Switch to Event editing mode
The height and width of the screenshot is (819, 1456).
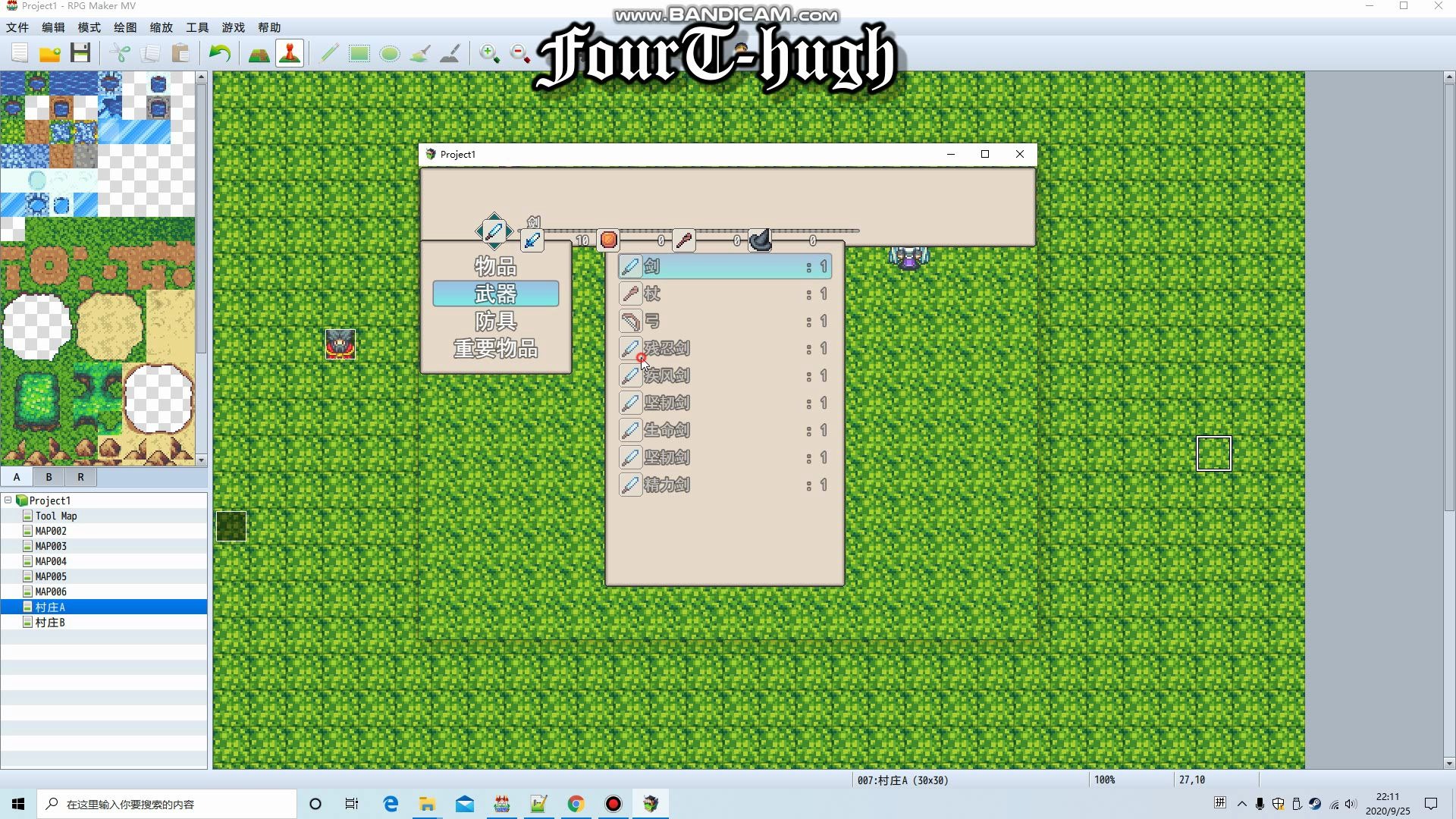coord(290,53)
